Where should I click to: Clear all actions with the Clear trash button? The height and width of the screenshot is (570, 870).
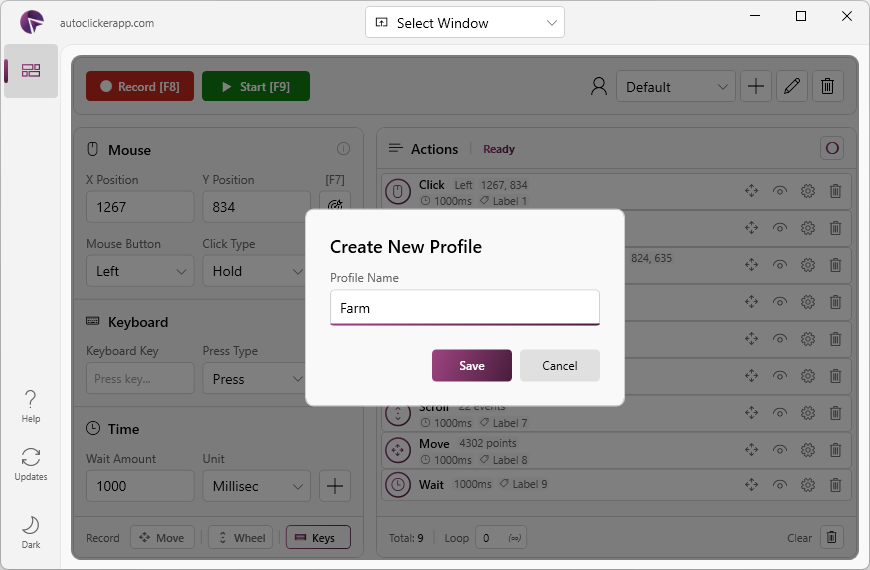(831, 537)
